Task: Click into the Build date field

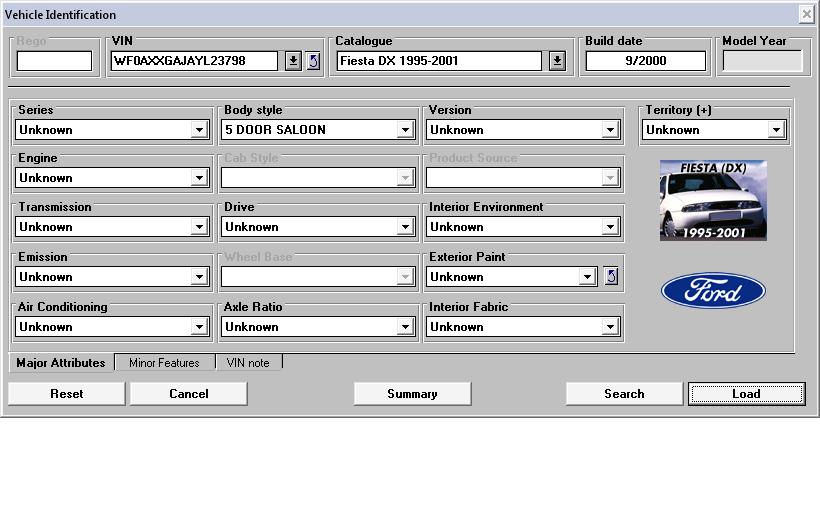Action: pos(644,61)
